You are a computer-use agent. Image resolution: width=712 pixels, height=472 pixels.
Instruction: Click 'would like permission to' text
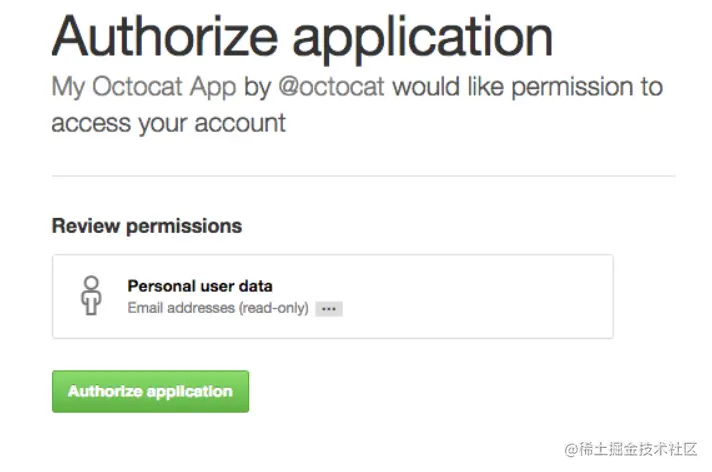pos(527,87)
